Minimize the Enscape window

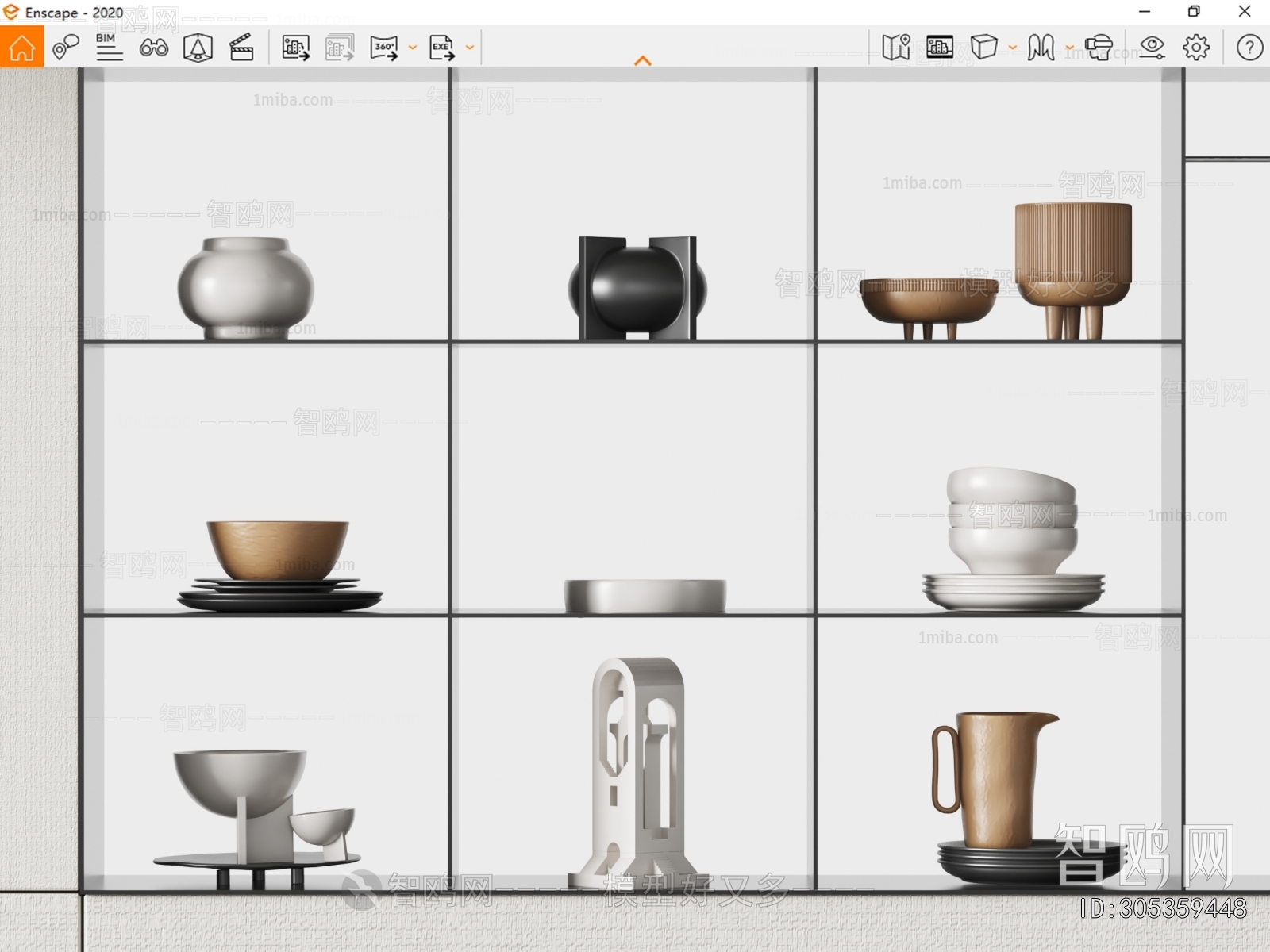(x=1145, y=12)
